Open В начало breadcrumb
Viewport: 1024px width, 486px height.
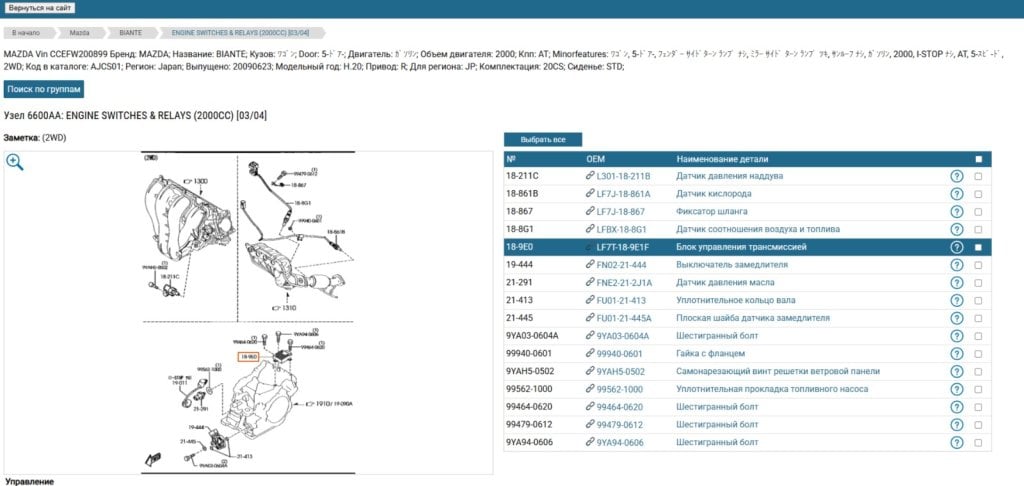[26, 33]
